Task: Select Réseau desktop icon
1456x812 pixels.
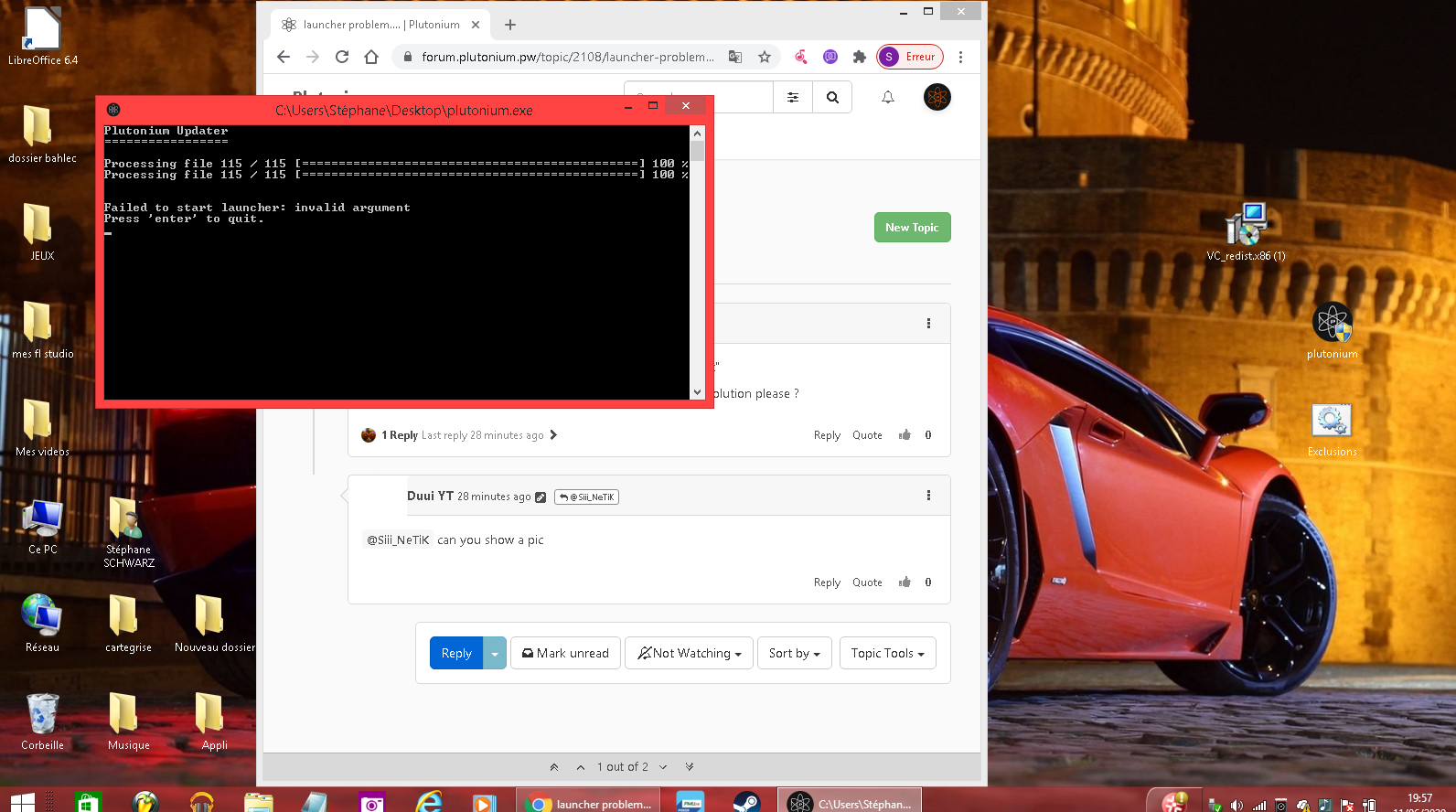Action: click(42, 623)
